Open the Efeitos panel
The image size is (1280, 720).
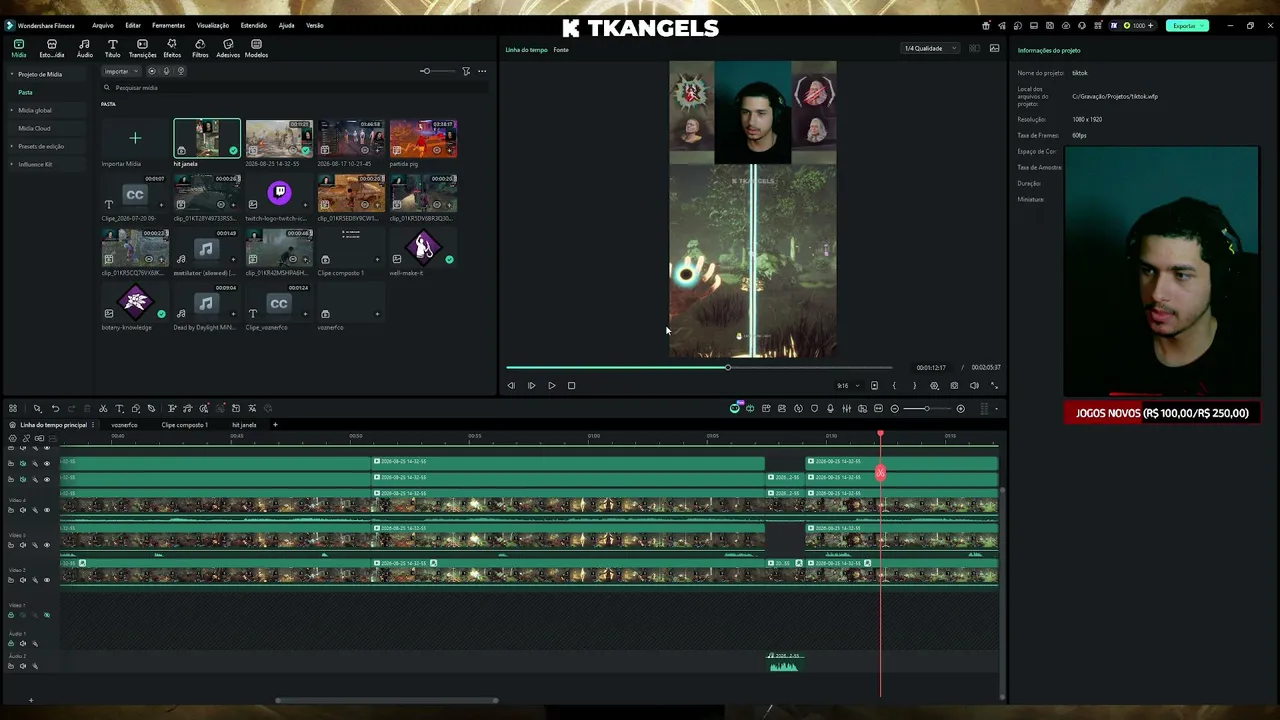(x=172, y=49)
